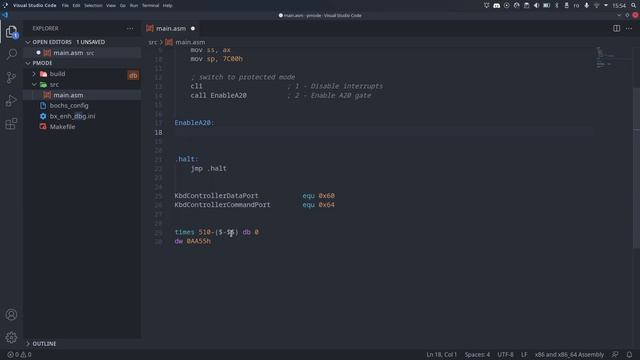This screenshot has height=360, width=640.
Task: Click the unsaved dot on main.asm tab
Action: click(x=193, y=29)
